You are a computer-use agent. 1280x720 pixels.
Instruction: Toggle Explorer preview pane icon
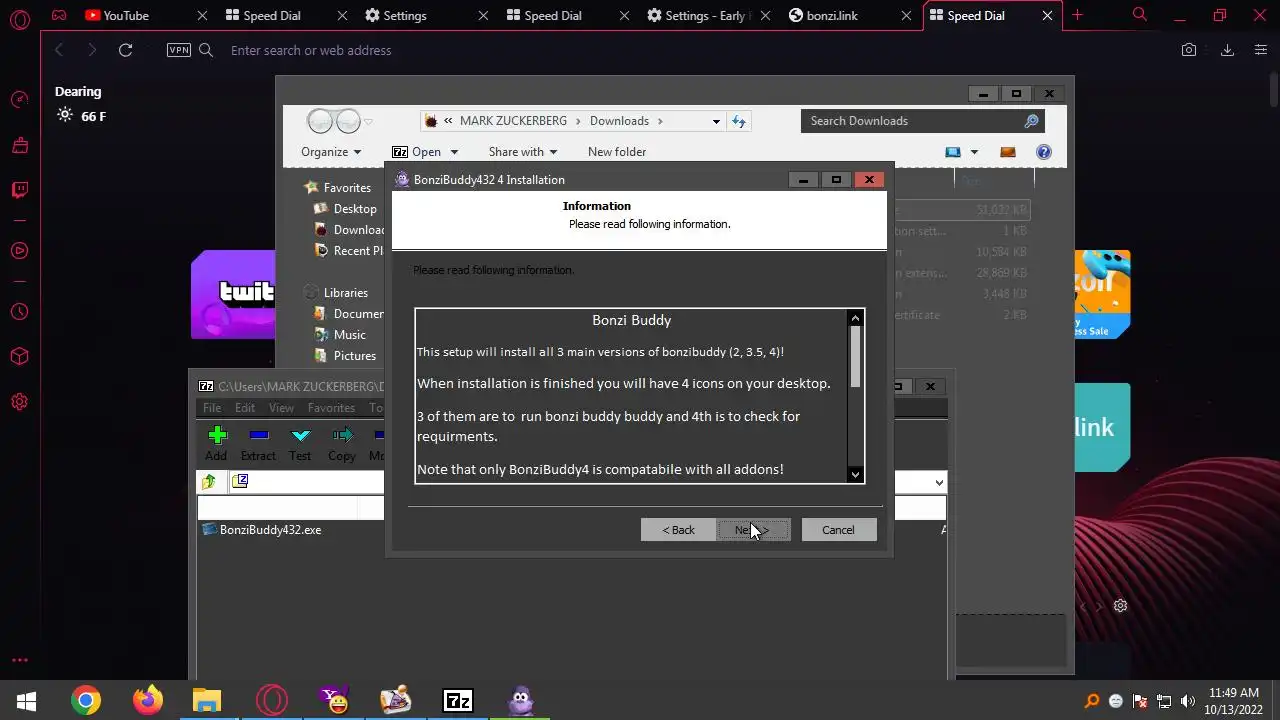(x=1008, y=152)
